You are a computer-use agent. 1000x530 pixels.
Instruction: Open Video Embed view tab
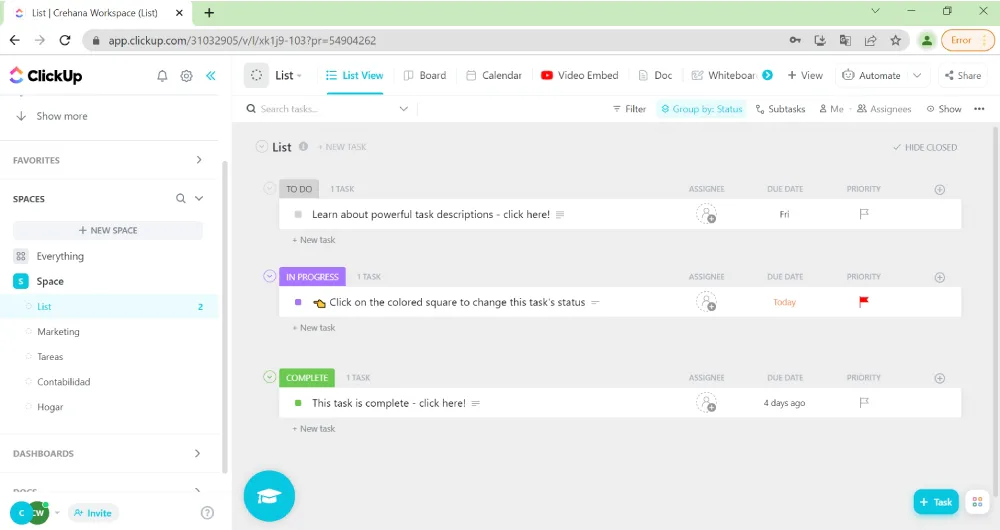click(580, 75)
